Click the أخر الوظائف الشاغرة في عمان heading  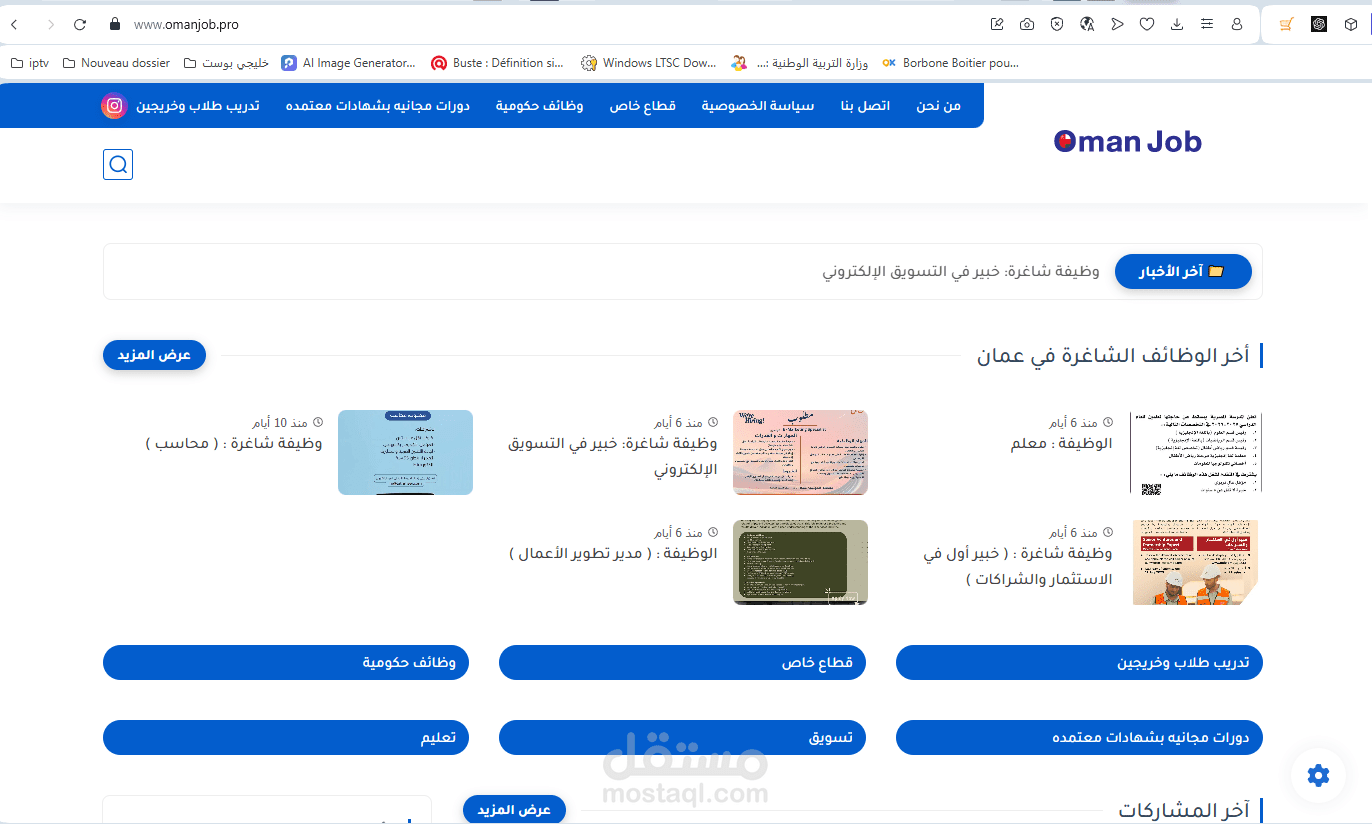1113,355
